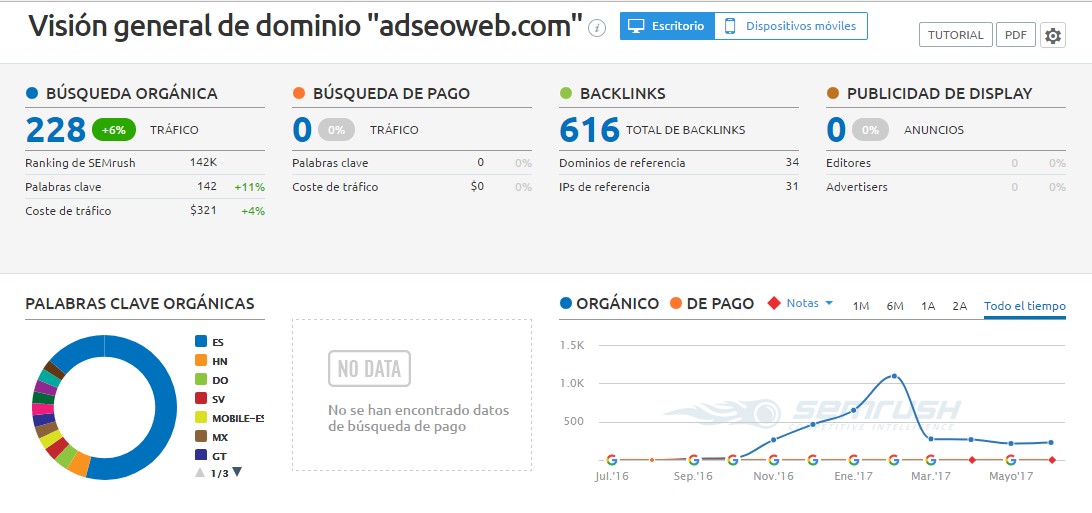Click the 228 organic traffic number

pos(56,129)
